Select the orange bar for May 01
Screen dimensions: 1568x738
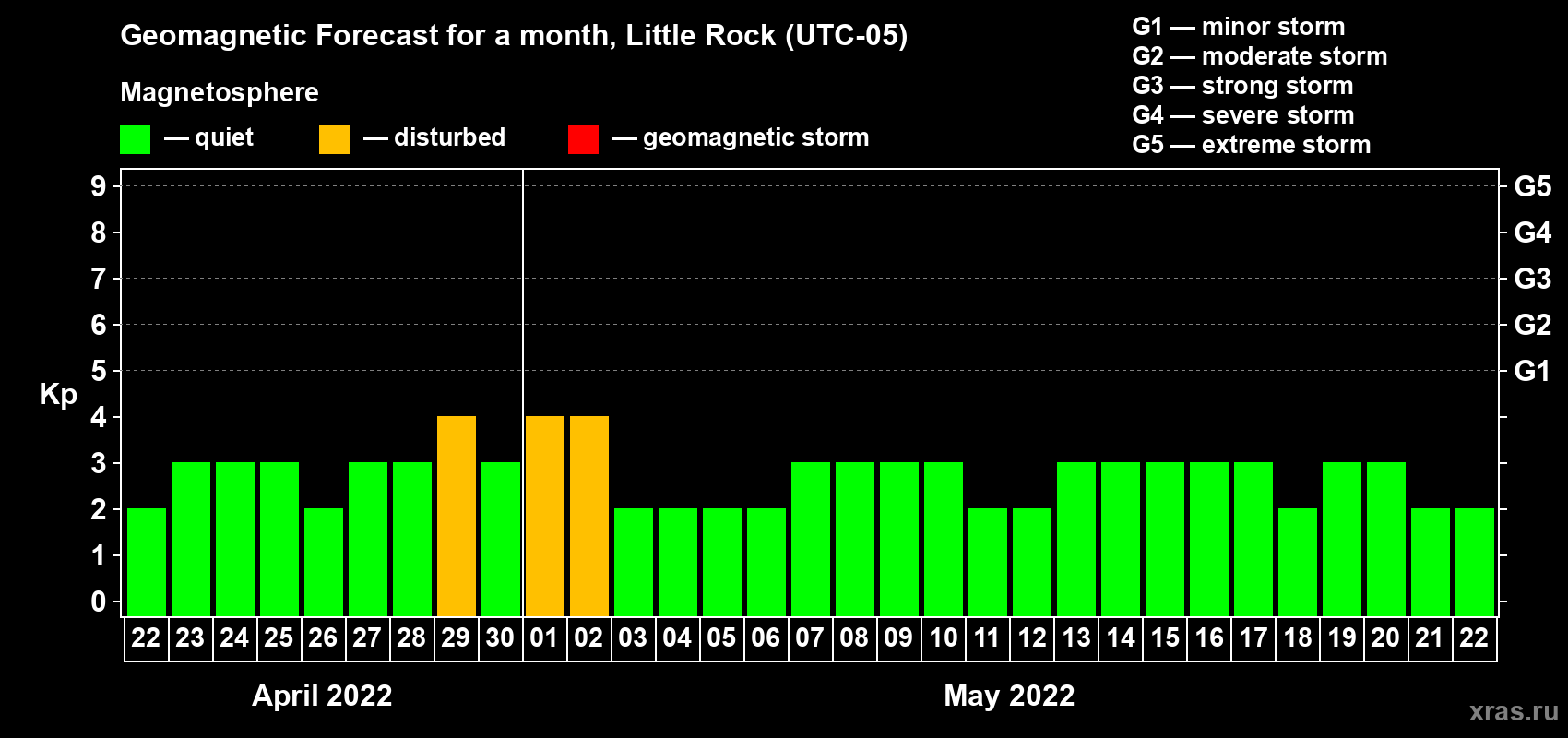pyautogui.click(x=544, y=516)
